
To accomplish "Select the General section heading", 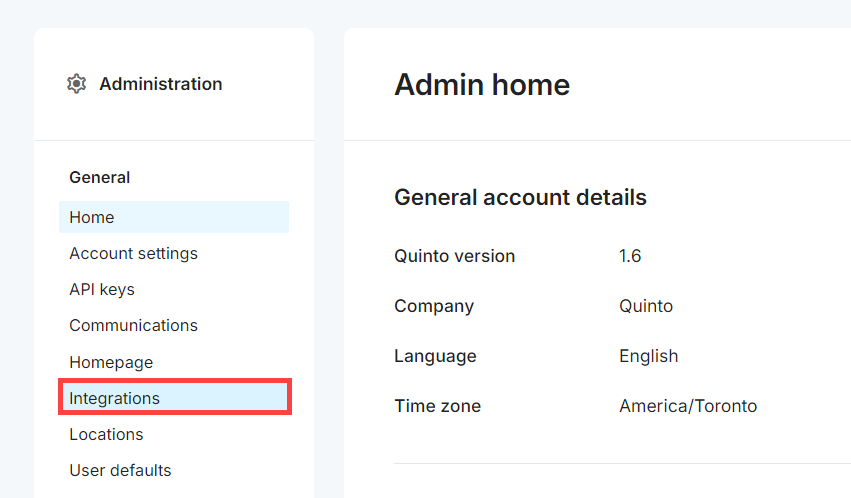I will (99, 177).
